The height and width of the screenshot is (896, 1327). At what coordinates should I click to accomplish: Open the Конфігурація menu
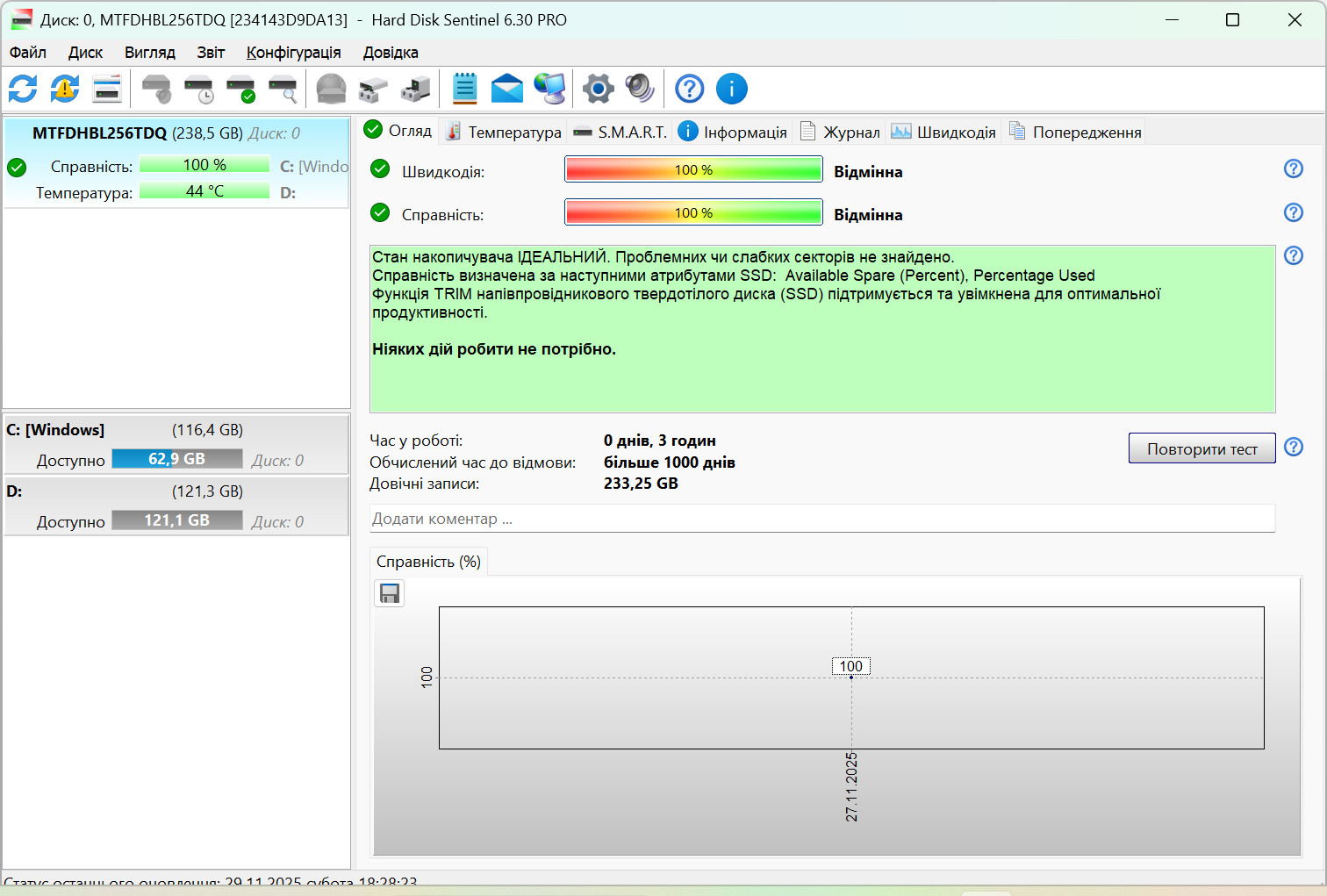(x=294, y=53)
